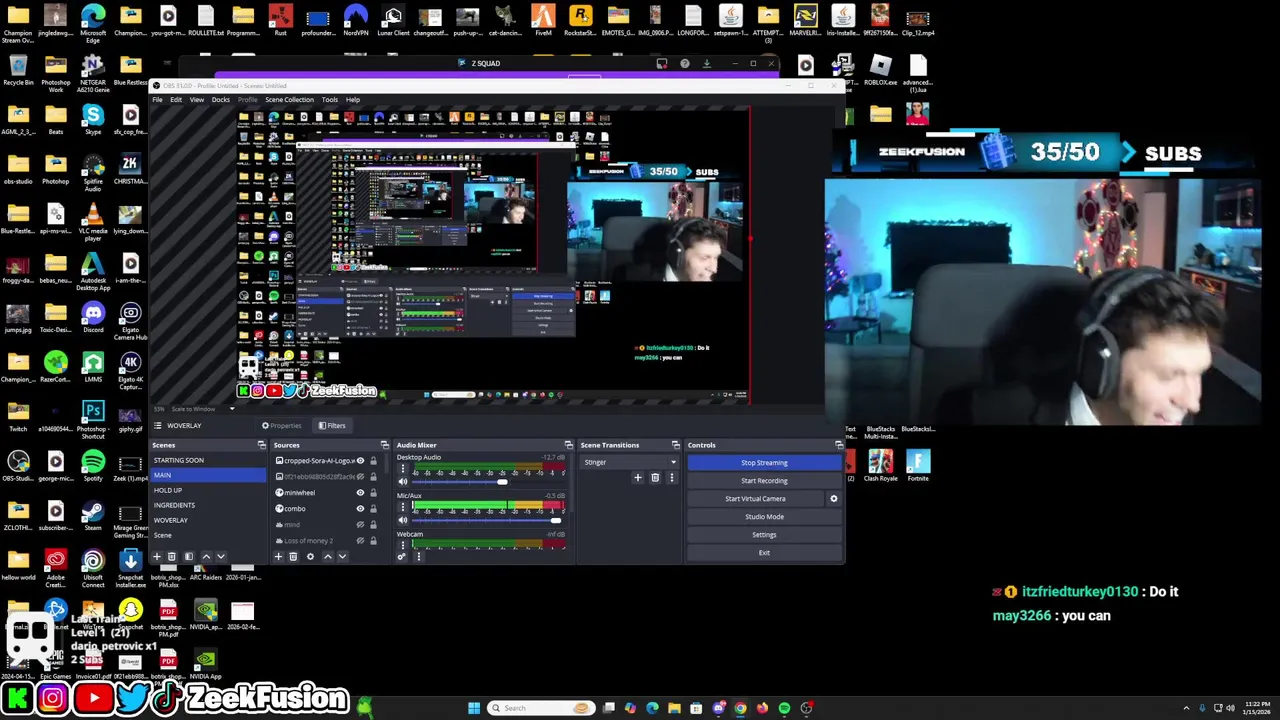The image size is (1280, 720).
Task: Click Exit button in Controls
Action: (x=764, y=552)
